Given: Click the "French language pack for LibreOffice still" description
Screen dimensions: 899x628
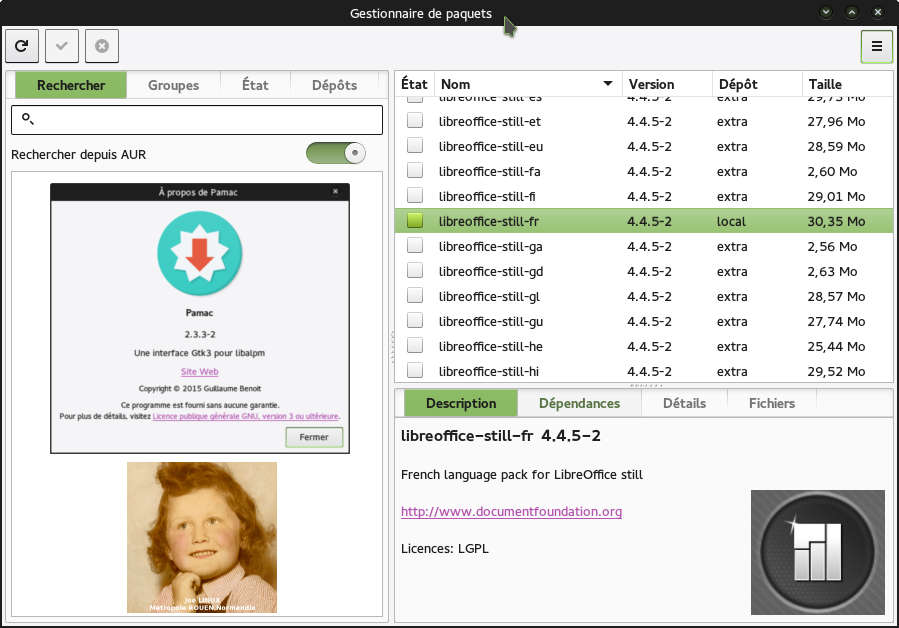Looking at the screenshot, I should point(522,474).
